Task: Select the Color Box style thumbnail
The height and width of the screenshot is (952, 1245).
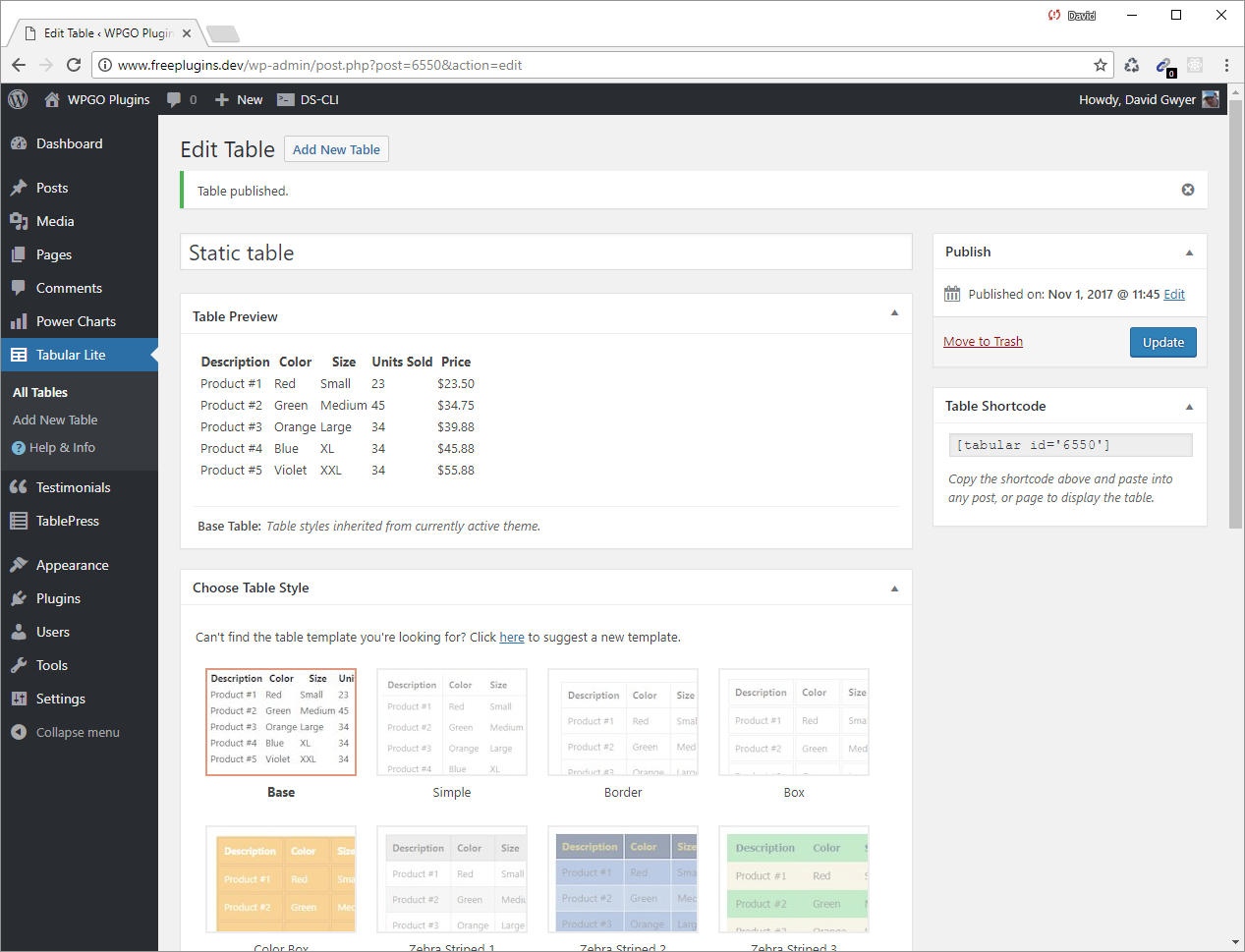Action: tap(281, 879)
